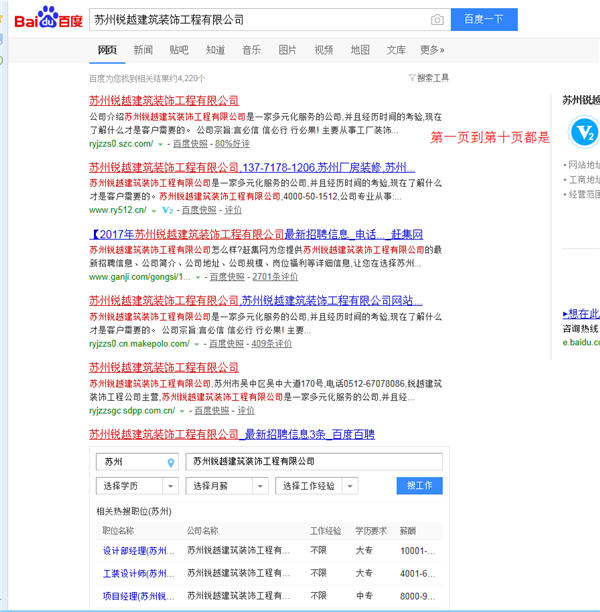The height and width of the screenshot is (612, 600).
Task: Click ryjzzs0.cn.makepolo.com green URL
Action: point(139,344)
